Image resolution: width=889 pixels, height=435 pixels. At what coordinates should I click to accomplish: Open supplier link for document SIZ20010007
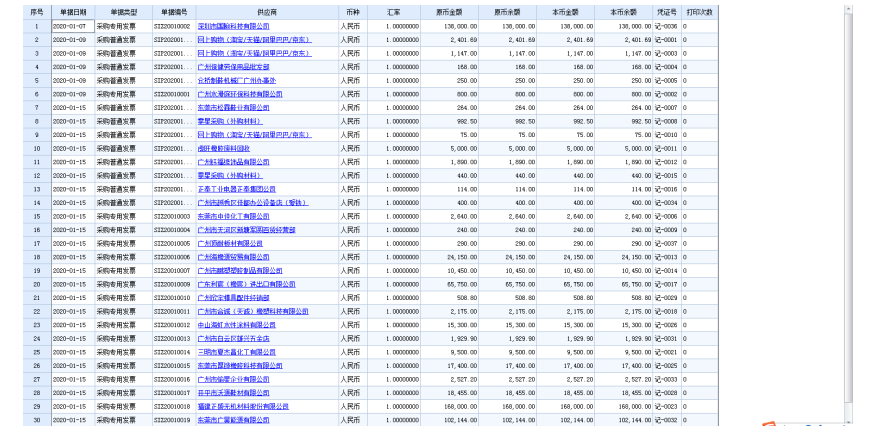tap(240, 271)
